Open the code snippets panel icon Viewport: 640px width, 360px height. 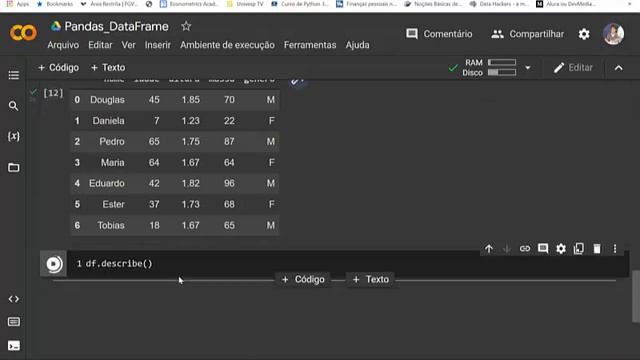point(13,299)
